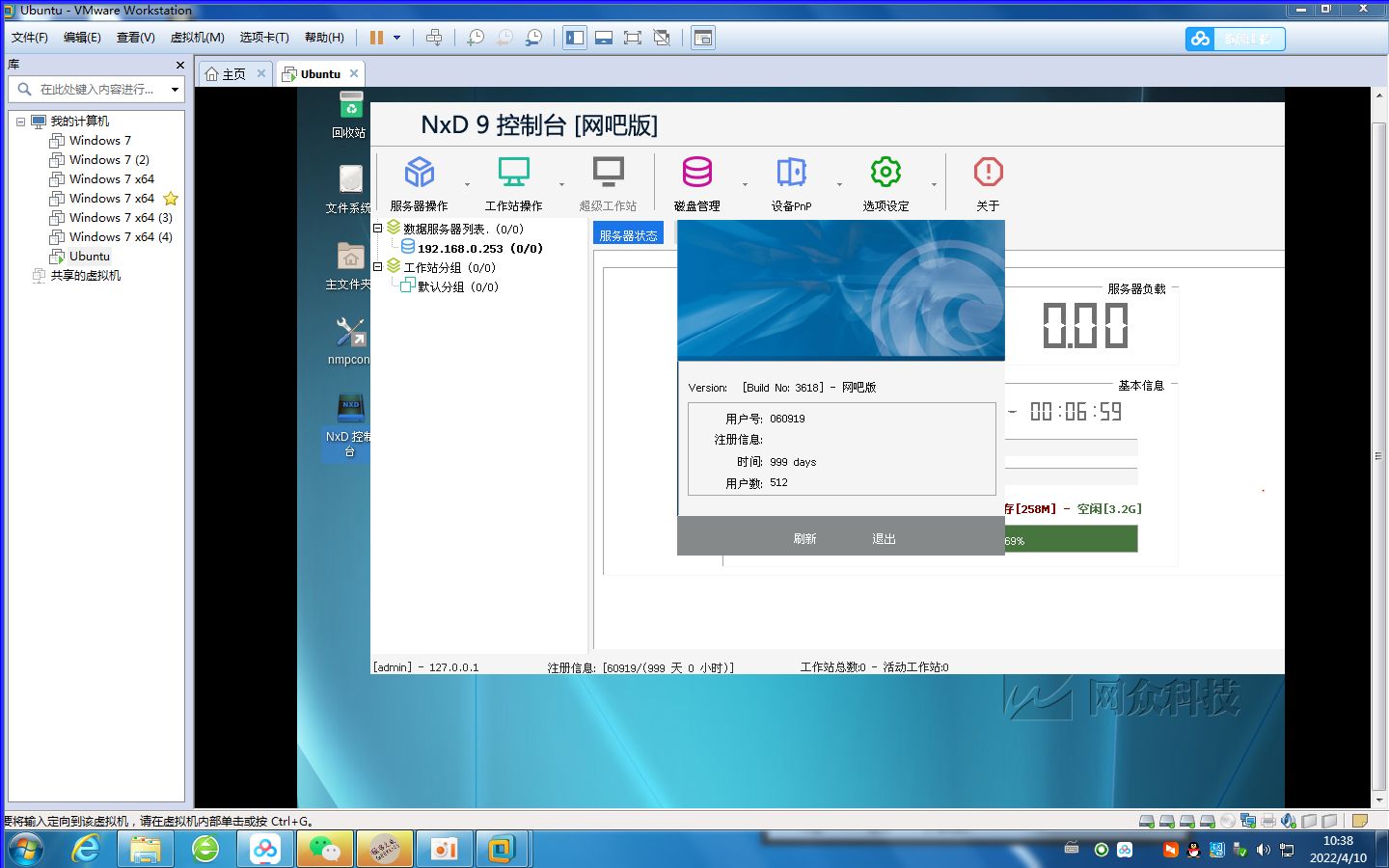Screen dimensions: 1389x868
Task: Open the 服务器操作 dropdown arrow
Action: coord(468,184)
